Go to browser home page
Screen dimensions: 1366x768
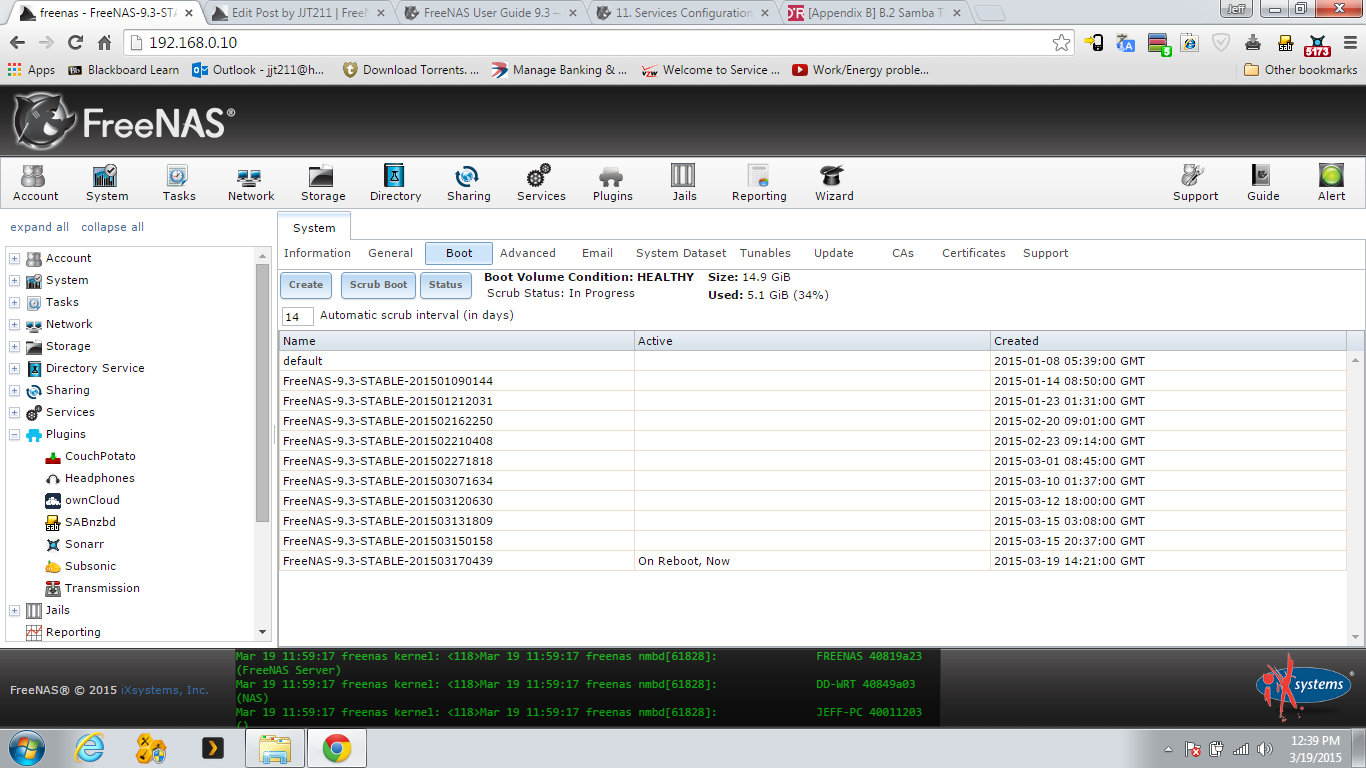(105, 43)
